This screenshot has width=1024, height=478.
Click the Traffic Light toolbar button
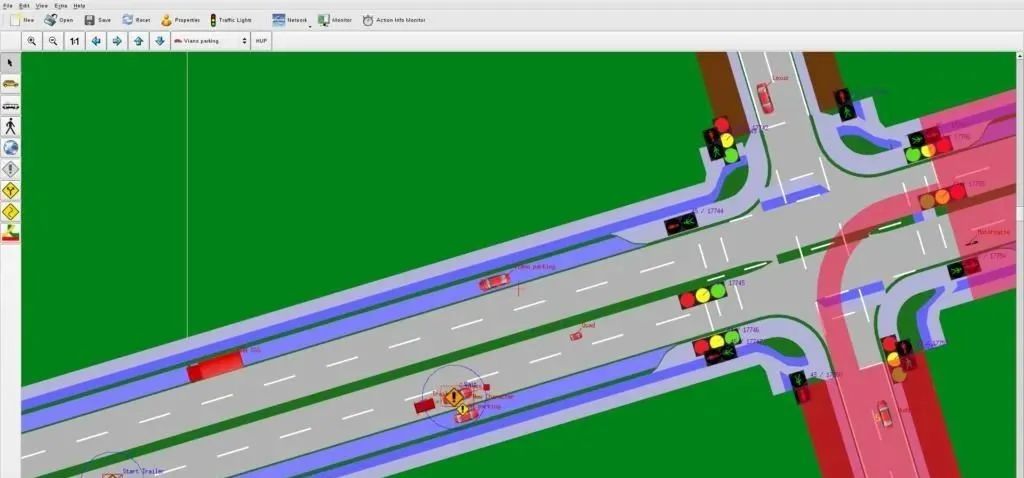click(x=230, y=20)
